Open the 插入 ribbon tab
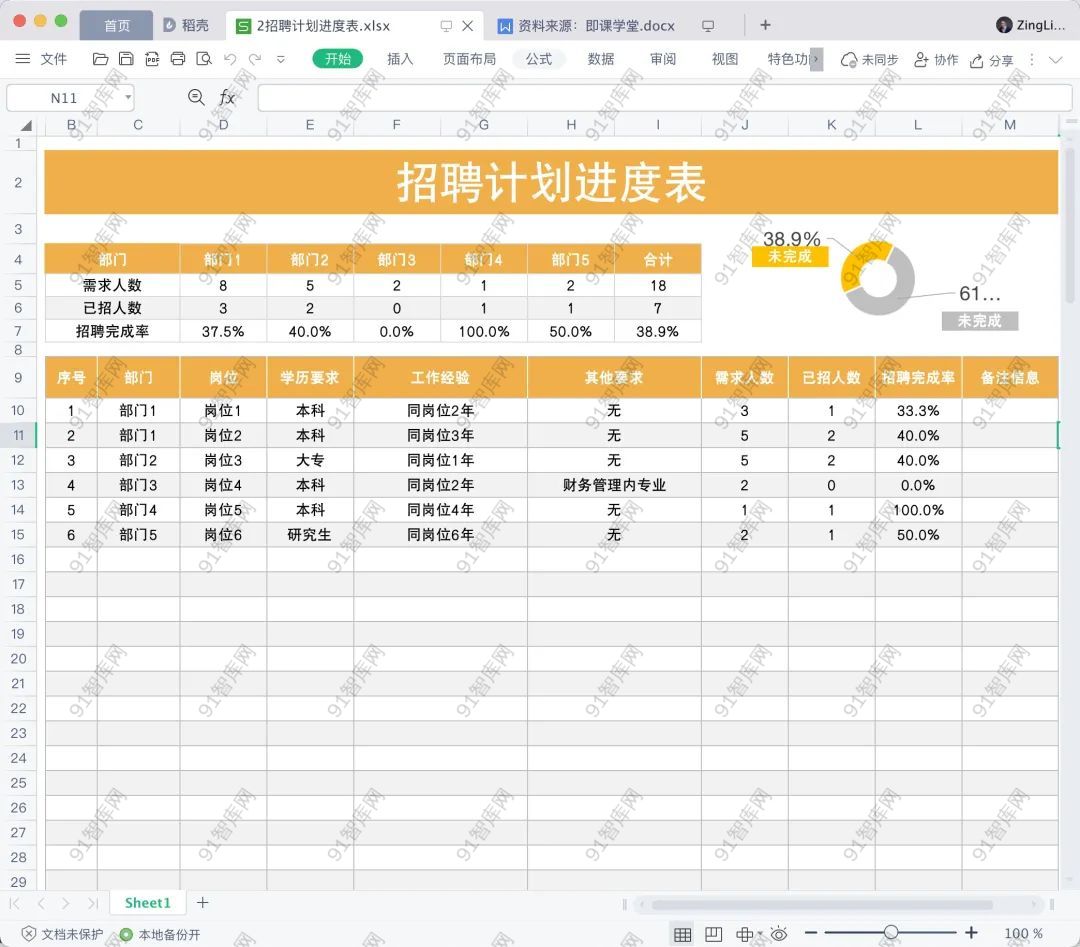 point(400,59)
